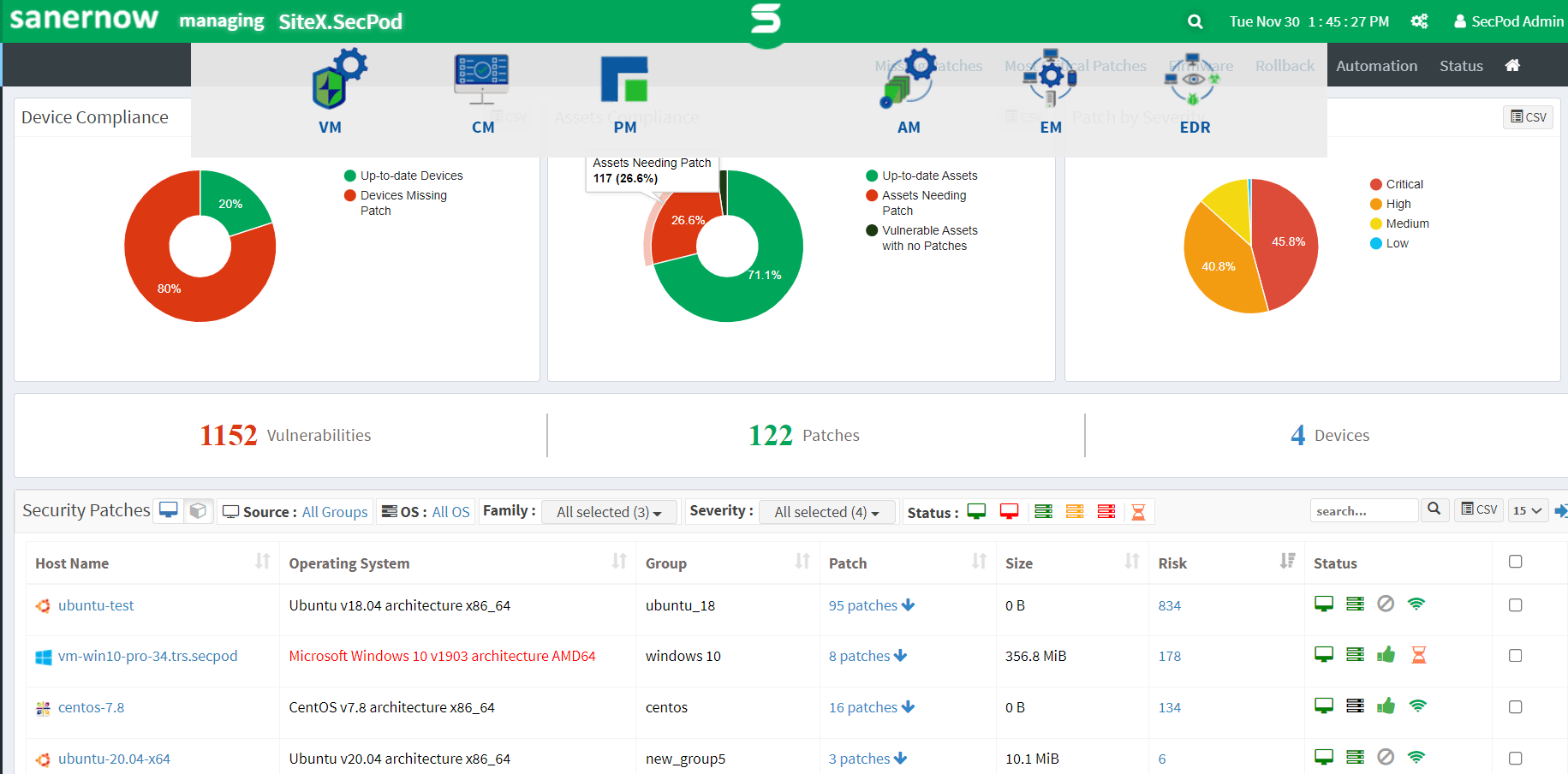Expand the 8 patches list for vm-win10
Screen dimensions: 1568x774
coord(867,656)
